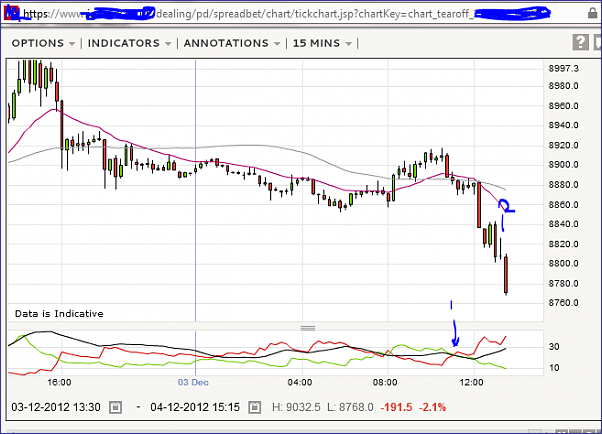The image size is (602, 434).
Task: Click the H: 9032.5 high value
Action: (296, 407)
